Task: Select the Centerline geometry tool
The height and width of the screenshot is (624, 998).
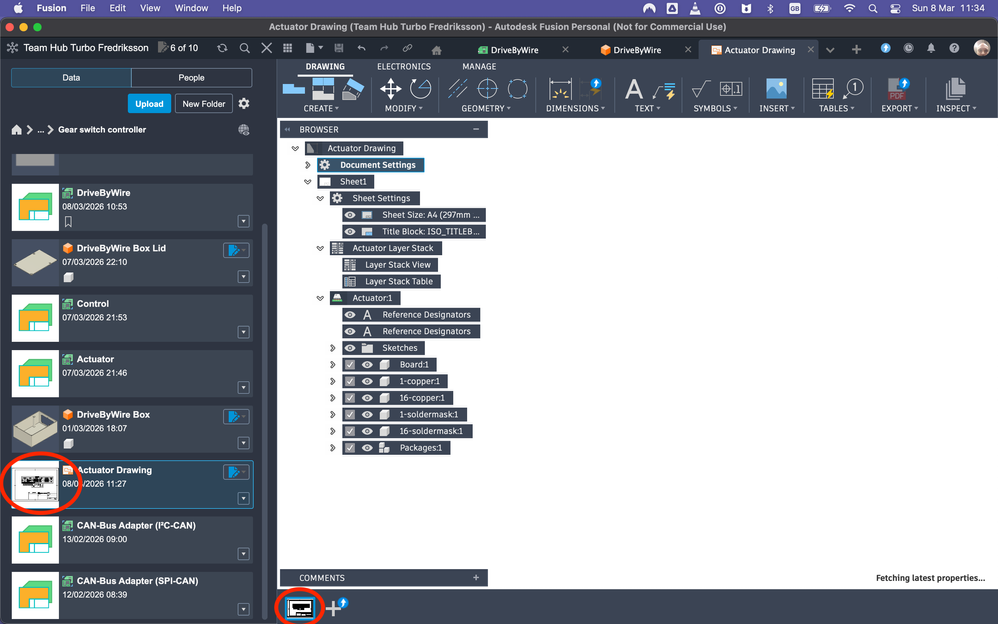Action: pyautogui.click(x=458, y=89)
